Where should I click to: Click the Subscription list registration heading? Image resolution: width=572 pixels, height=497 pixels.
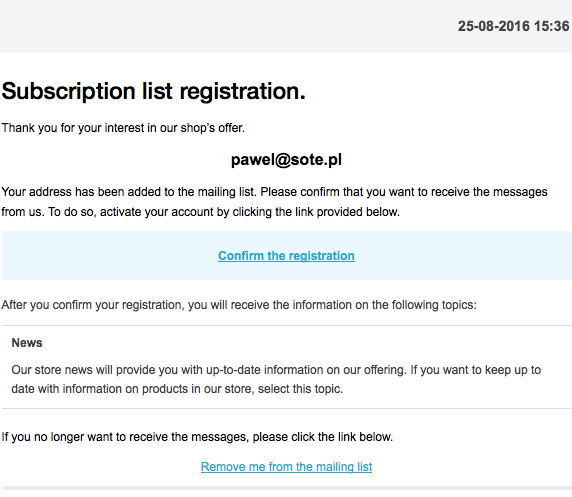tap(154, 91)
